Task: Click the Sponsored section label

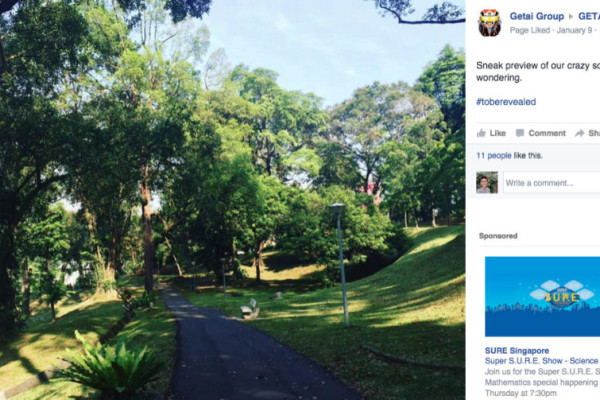Action: [498, 236]
